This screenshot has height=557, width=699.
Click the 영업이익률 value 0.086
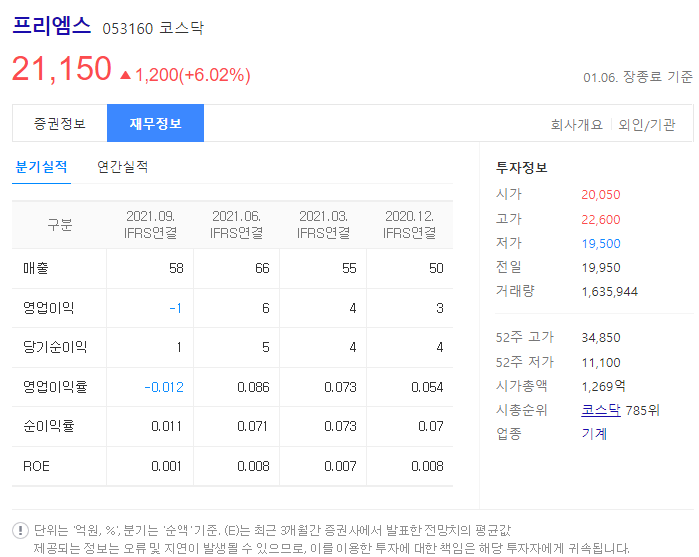253,387
